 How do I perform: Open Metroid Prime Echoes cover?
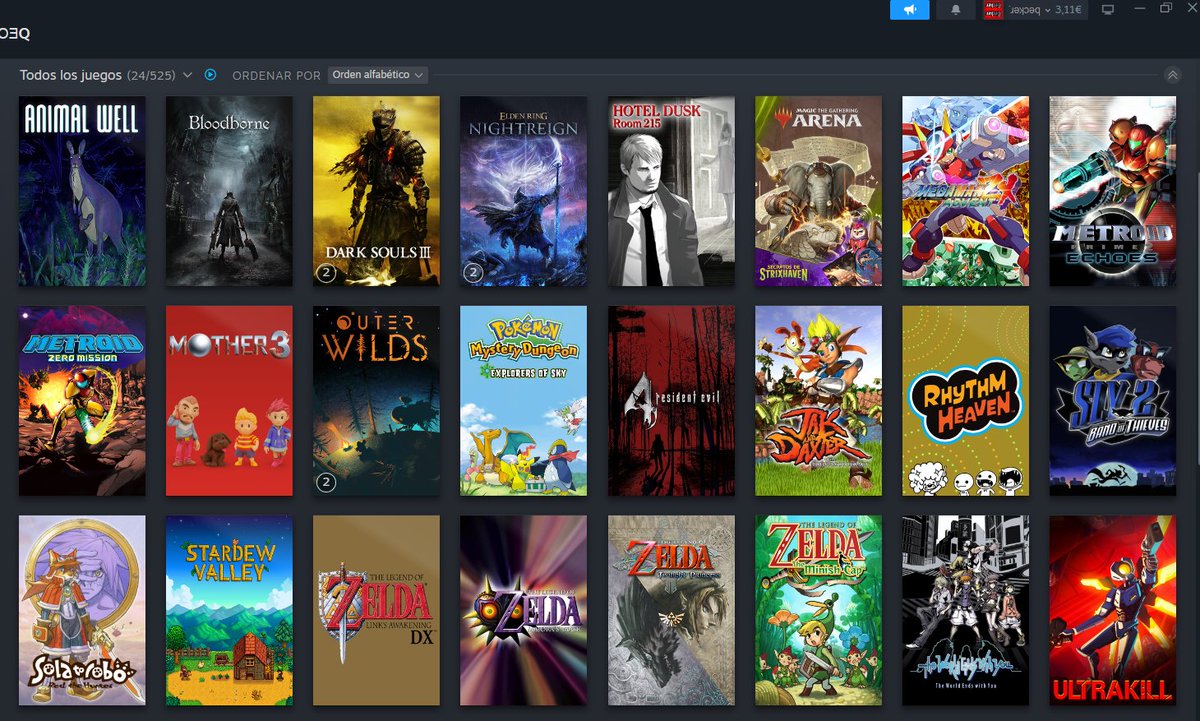click(1112, 191)
